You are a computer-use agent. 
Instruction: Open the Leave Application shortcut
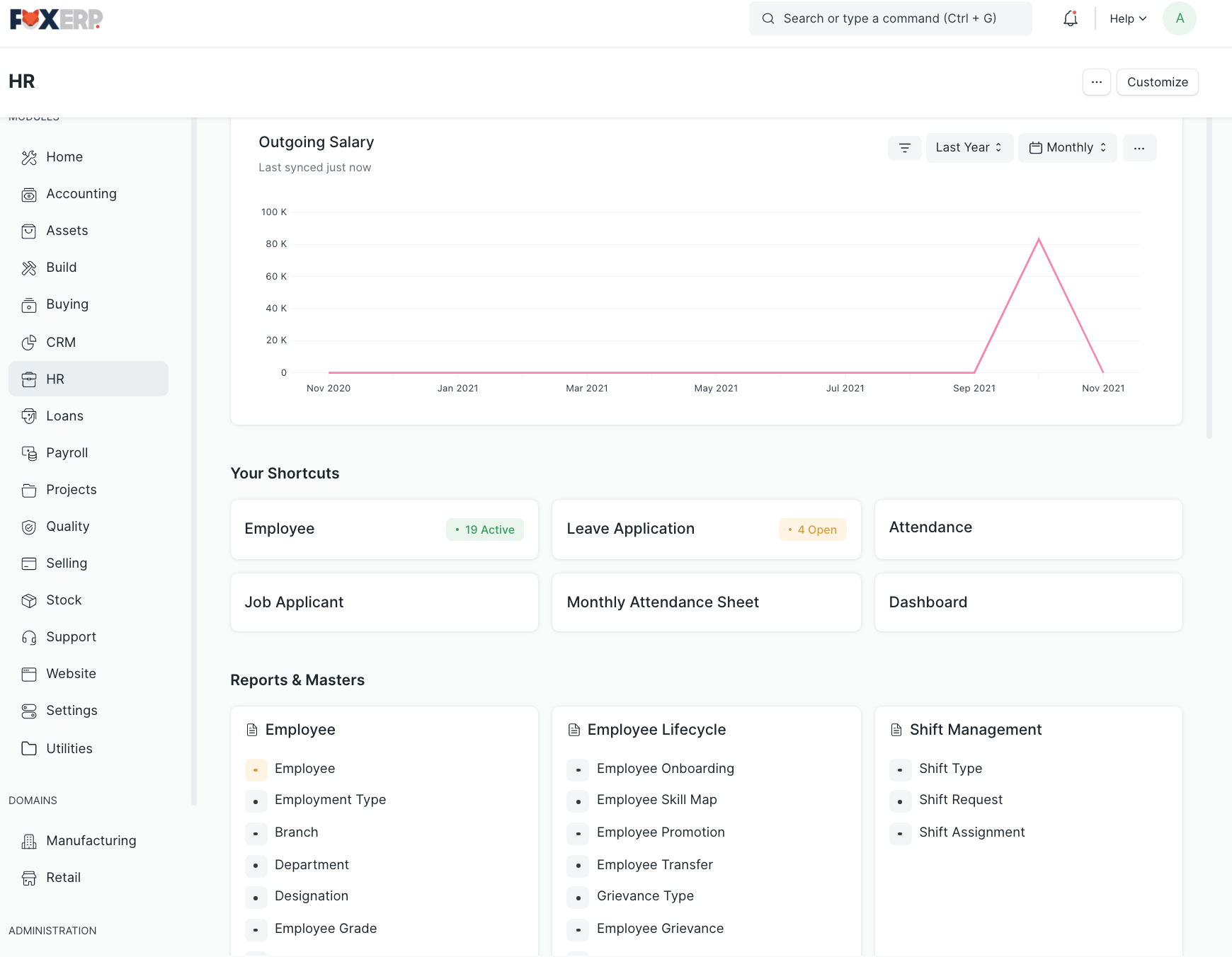(x=707, y=529)
